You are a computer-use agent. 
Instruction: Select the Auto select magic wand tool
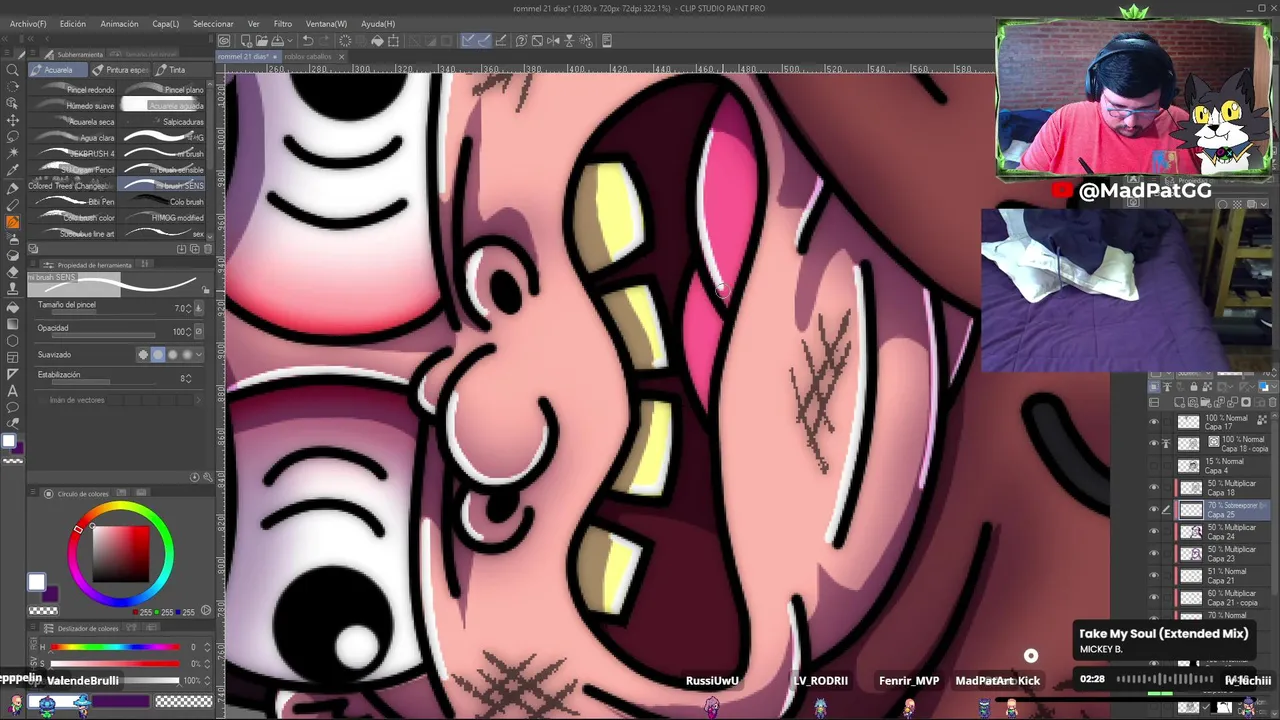click(x=12, y=154)
